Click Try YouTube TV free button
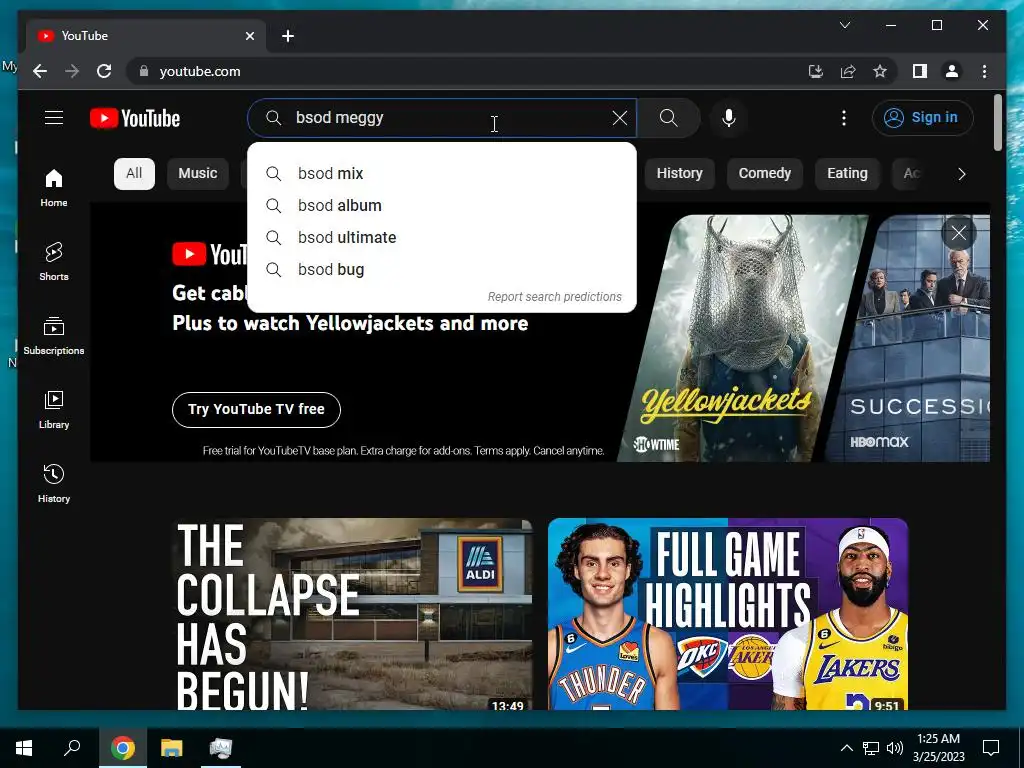The image size is (1024, 768). point(256,409)
